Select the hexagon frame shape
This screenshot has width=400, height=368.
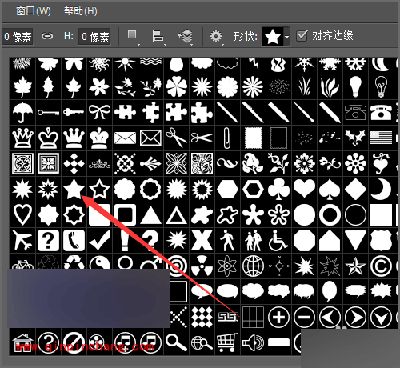click(x=253, y=190)
